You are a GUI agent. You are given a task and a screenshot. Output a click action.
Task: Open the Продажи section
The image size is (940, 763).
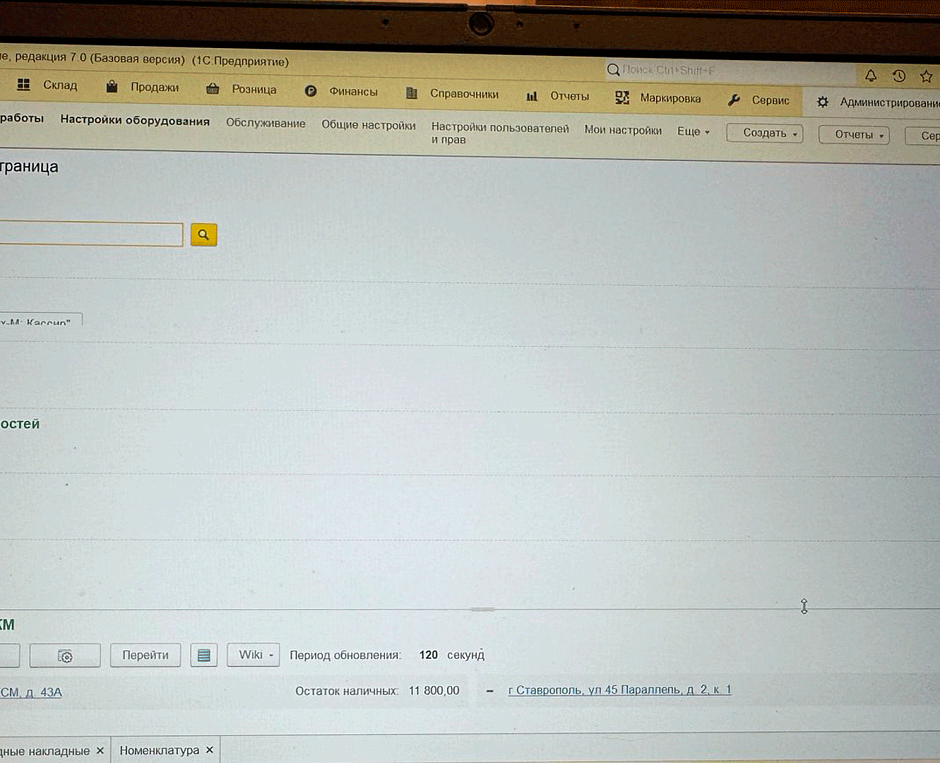[x=155, y=87]
